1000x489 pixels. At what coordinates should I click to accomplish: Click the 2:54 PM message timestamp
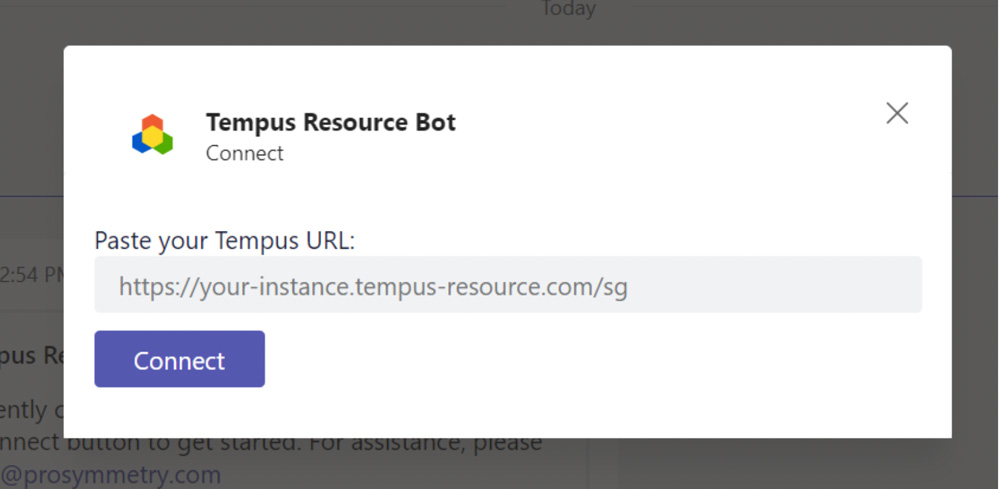[x=32, y=275]
